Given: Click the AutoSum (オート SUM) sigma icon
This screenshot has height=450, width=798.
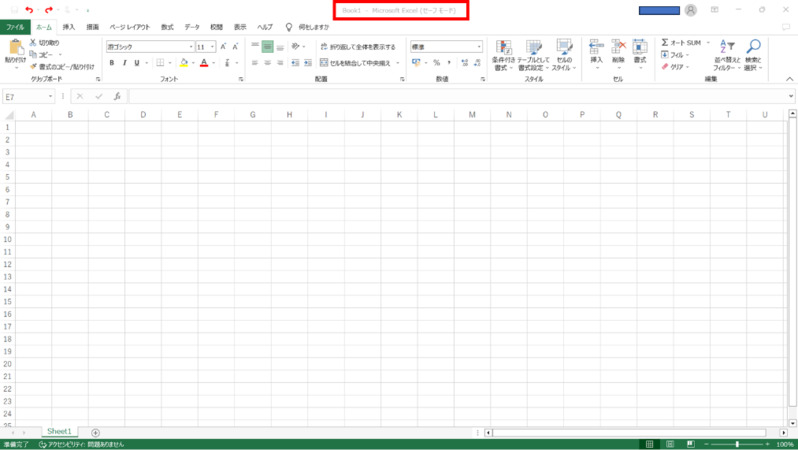Looking at the screenshot, I should [x=665, y=42].
